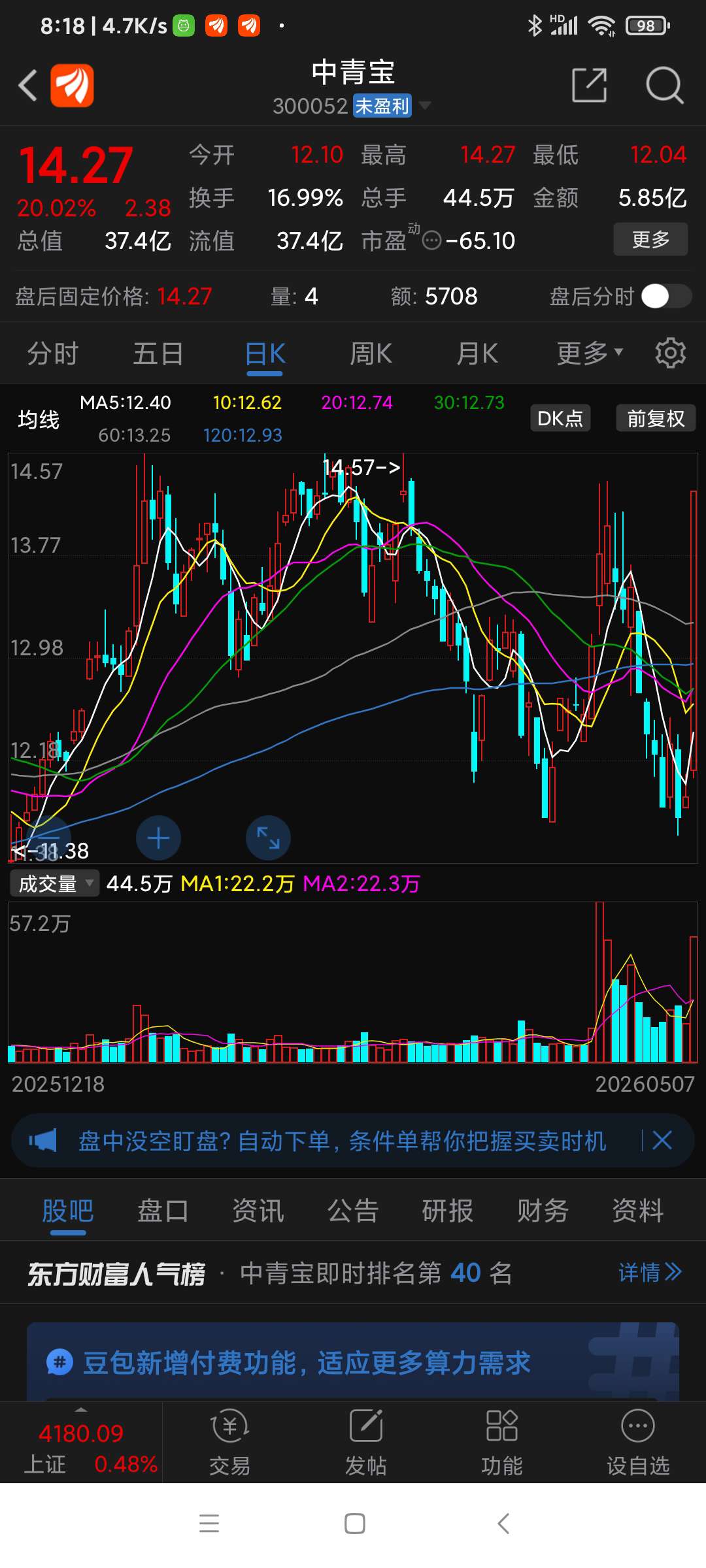Tap the MA2:22.3万 volume value
The width and height of the screenshot is (706, 1568).
361,884
